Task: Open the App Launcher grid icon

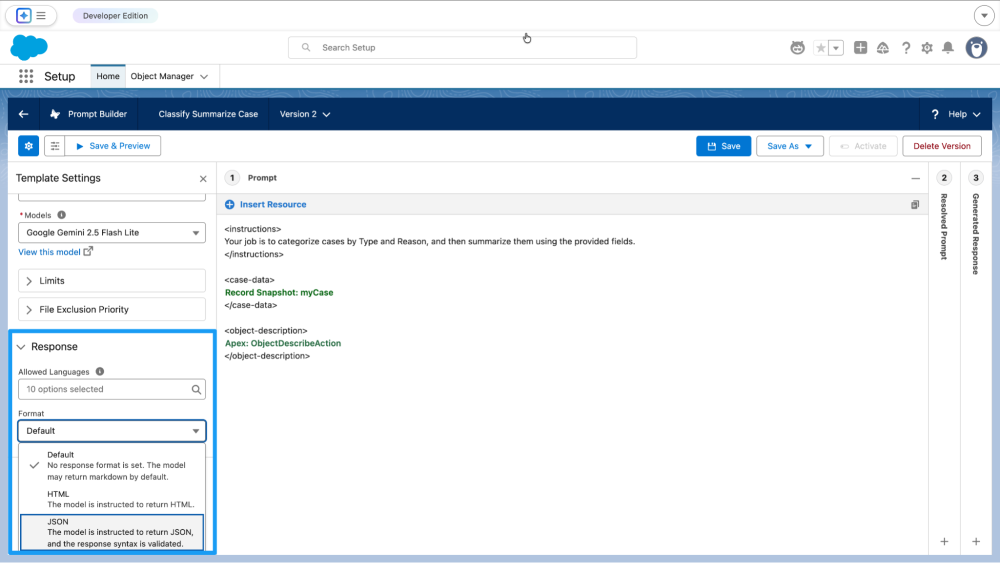Action: click(26, 76)
